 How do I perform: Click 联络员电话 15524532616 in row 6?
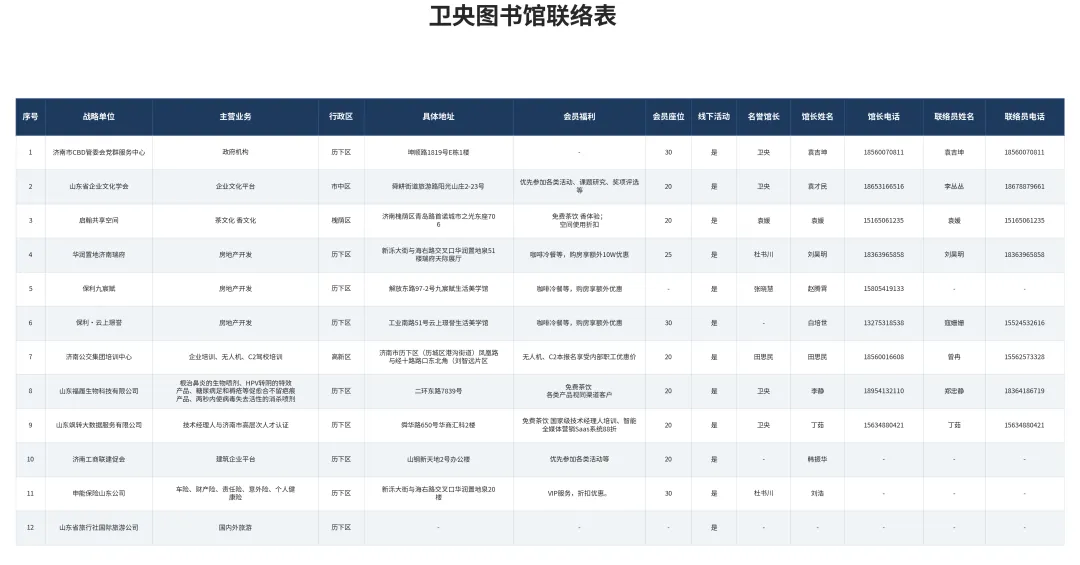point(1024,322)
